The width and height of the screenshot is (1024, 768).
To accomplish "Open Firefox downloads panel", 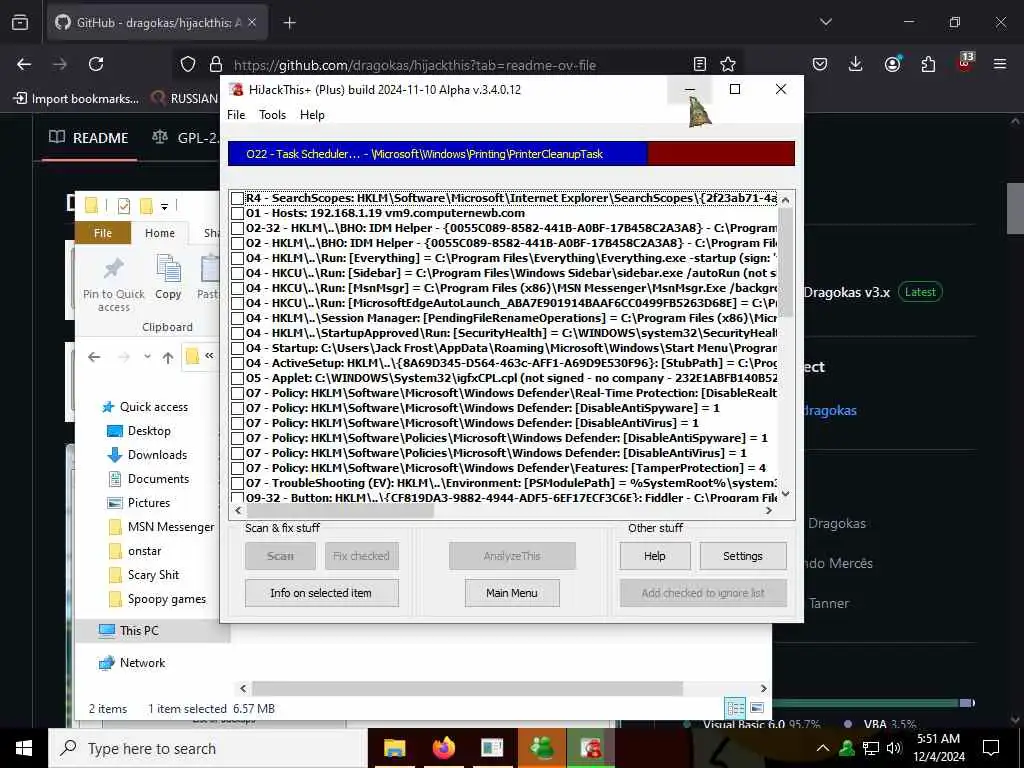I will 856,64.
